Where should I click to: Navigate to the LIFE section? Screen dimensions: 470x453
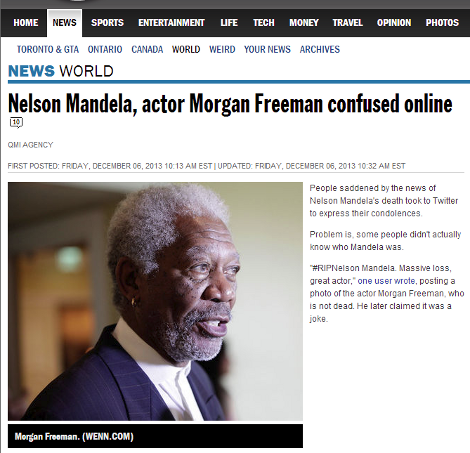(x=229, y=23)
